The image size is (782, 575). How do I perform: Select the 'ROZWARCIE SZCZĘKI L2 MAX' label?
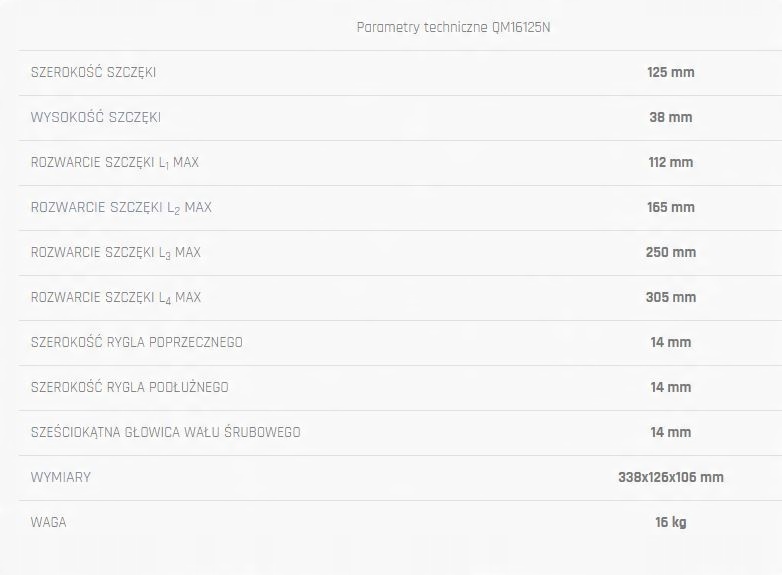point(121,207)
